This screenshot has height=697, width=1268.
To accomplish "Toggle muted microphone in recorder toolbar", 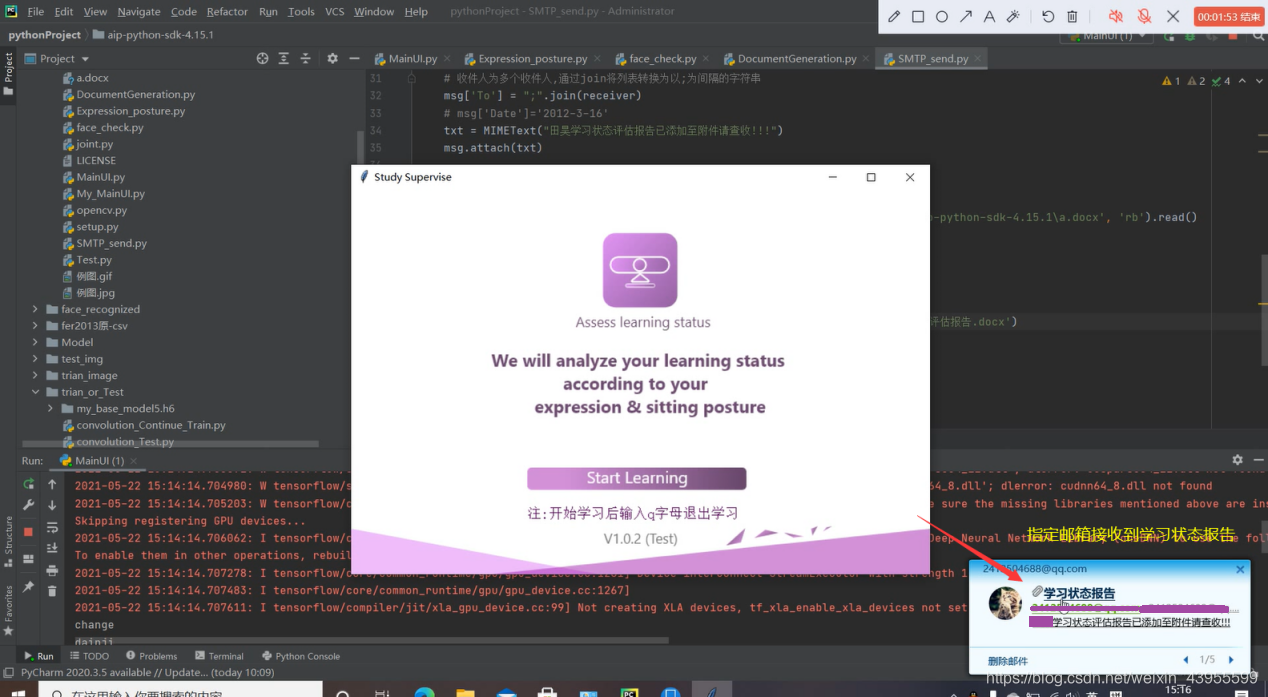I will click(x=1144, y=17).
